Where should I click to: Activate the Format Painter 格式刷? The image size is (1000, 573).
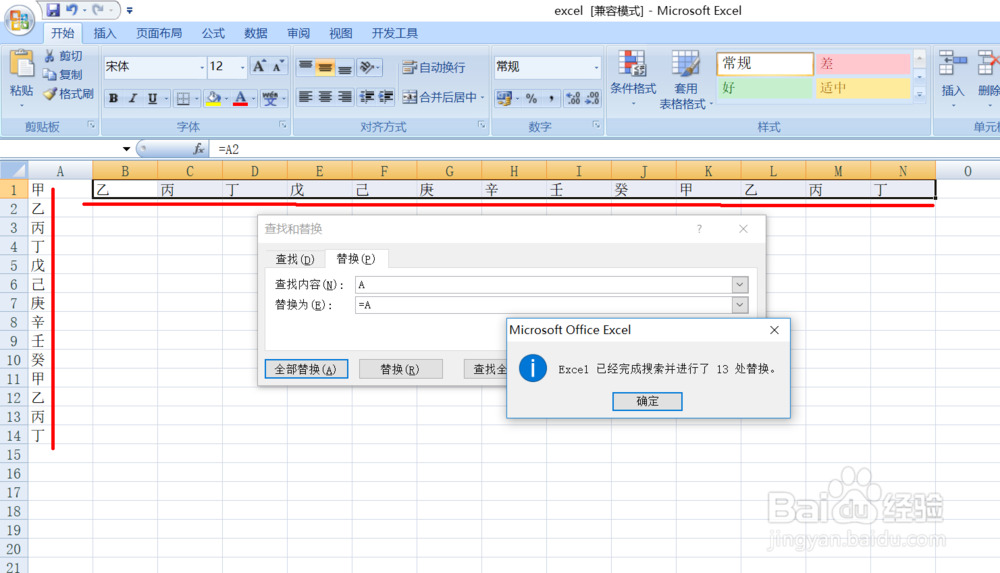[69, 94]
